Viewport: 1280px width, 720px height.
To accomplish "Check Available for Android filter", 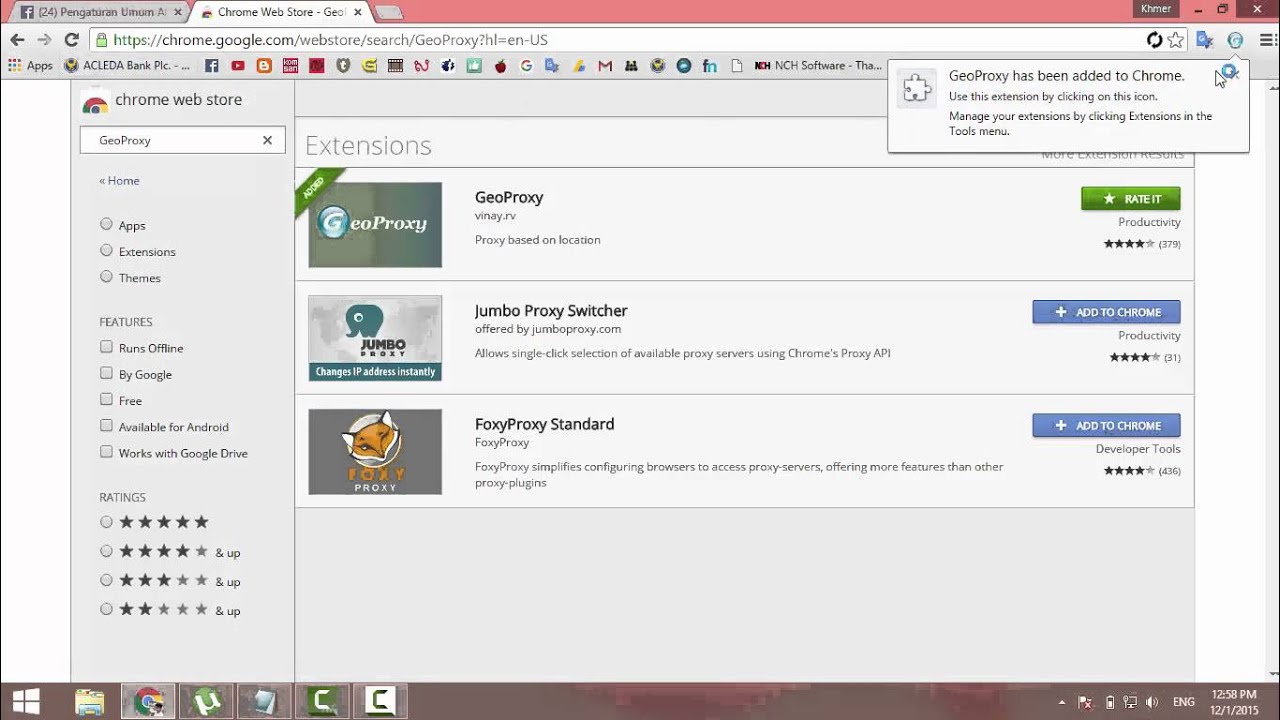I will 106,425.
